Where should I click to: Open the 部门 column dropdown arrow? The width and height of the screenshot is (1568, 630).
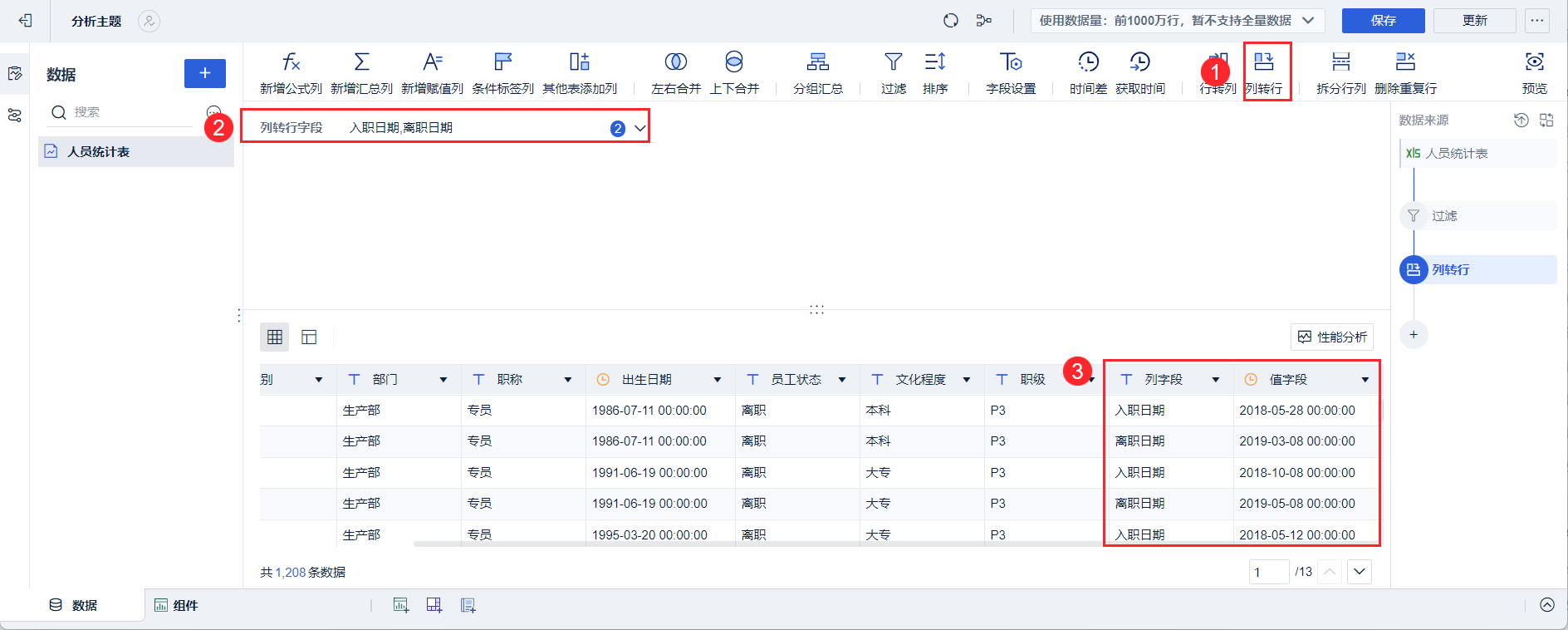(443, 380)
